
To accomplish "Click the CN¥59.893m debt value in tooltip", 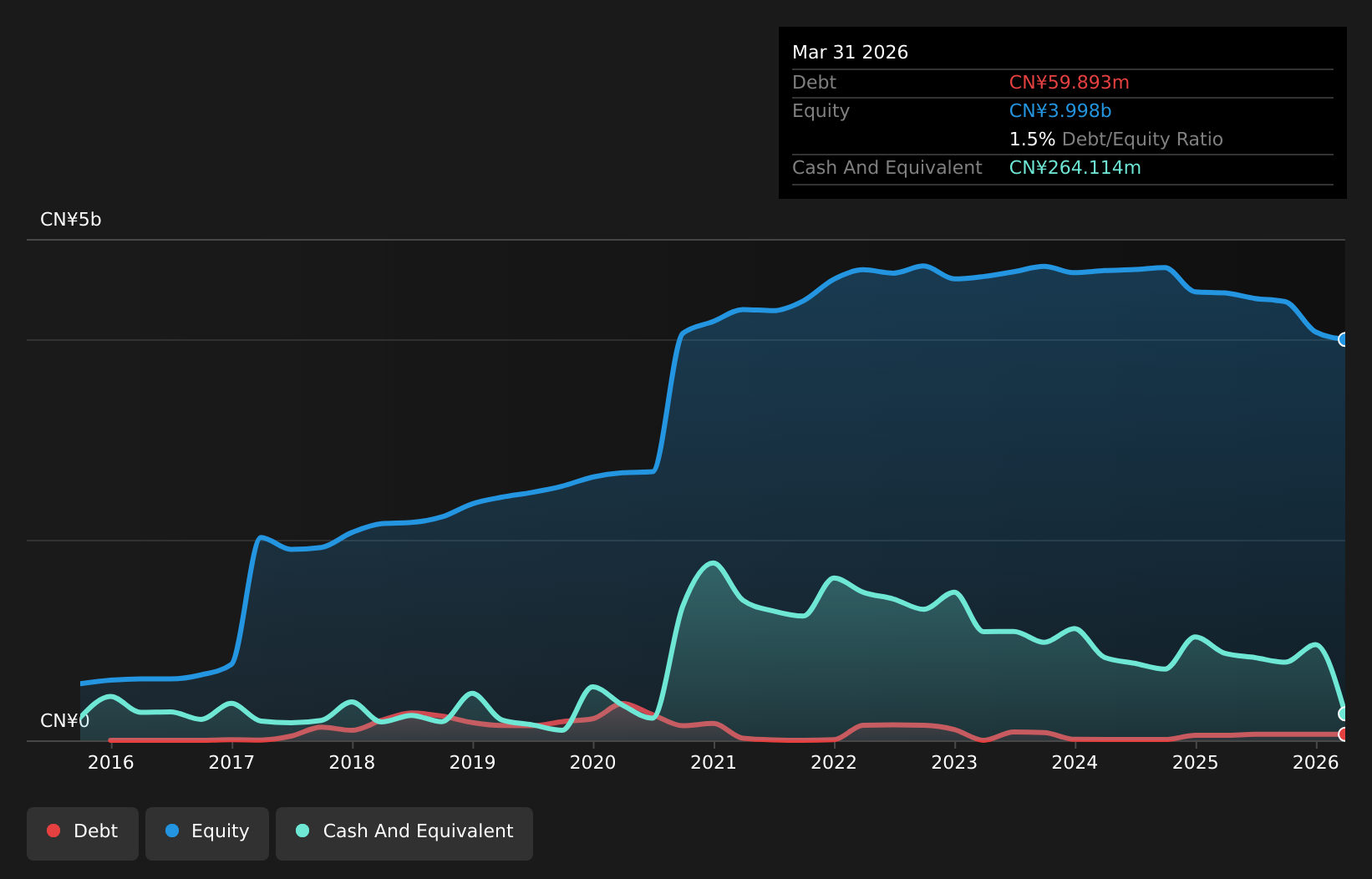I will coord(1070,83).
